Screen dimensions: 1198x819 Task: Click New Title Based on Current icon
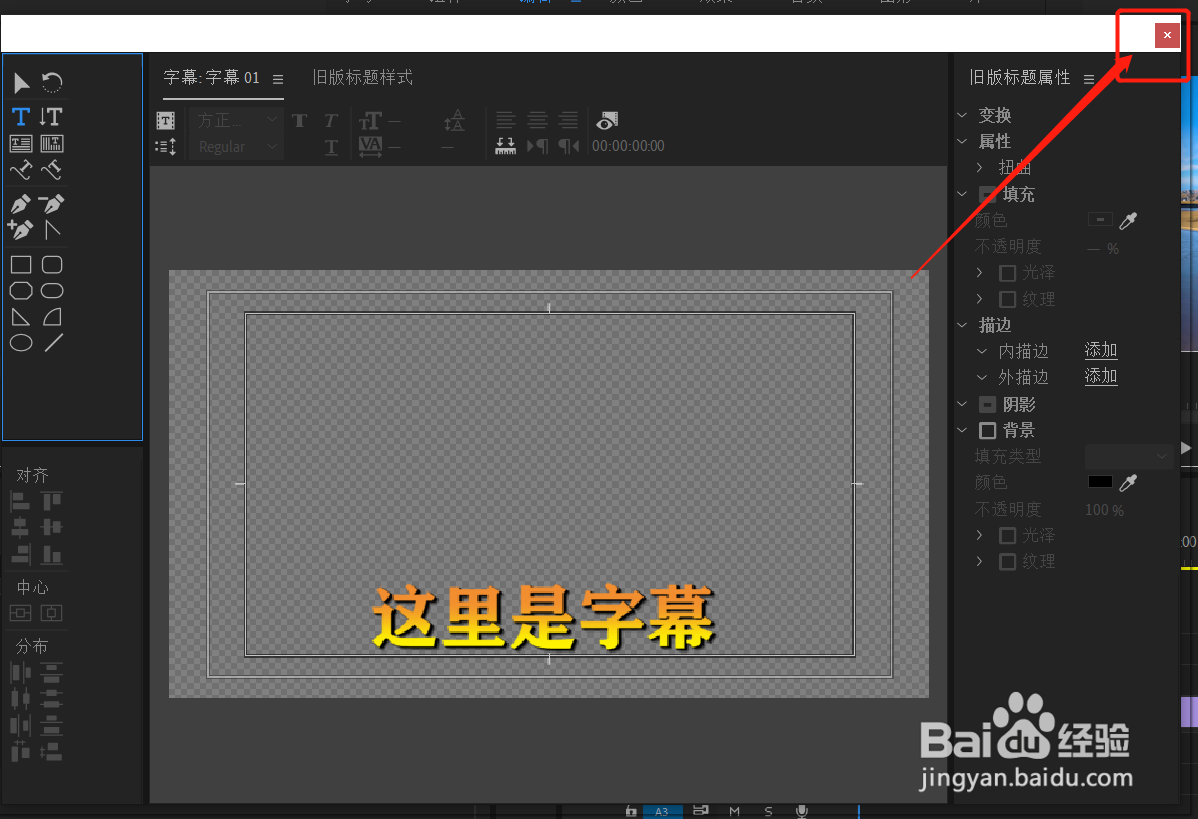click(x=166, y=121)
